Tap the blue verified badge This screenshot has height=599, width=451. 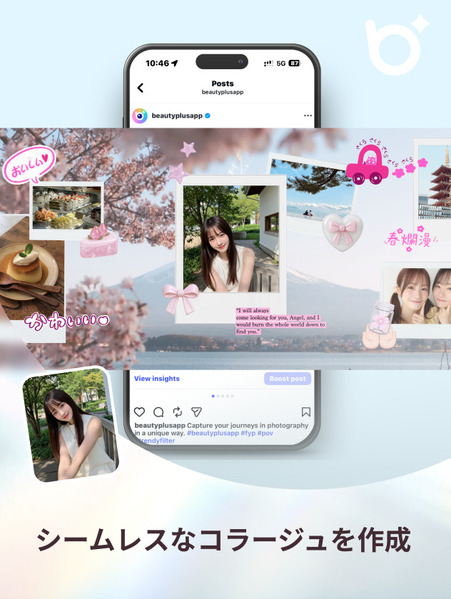[x=208, y=115]
